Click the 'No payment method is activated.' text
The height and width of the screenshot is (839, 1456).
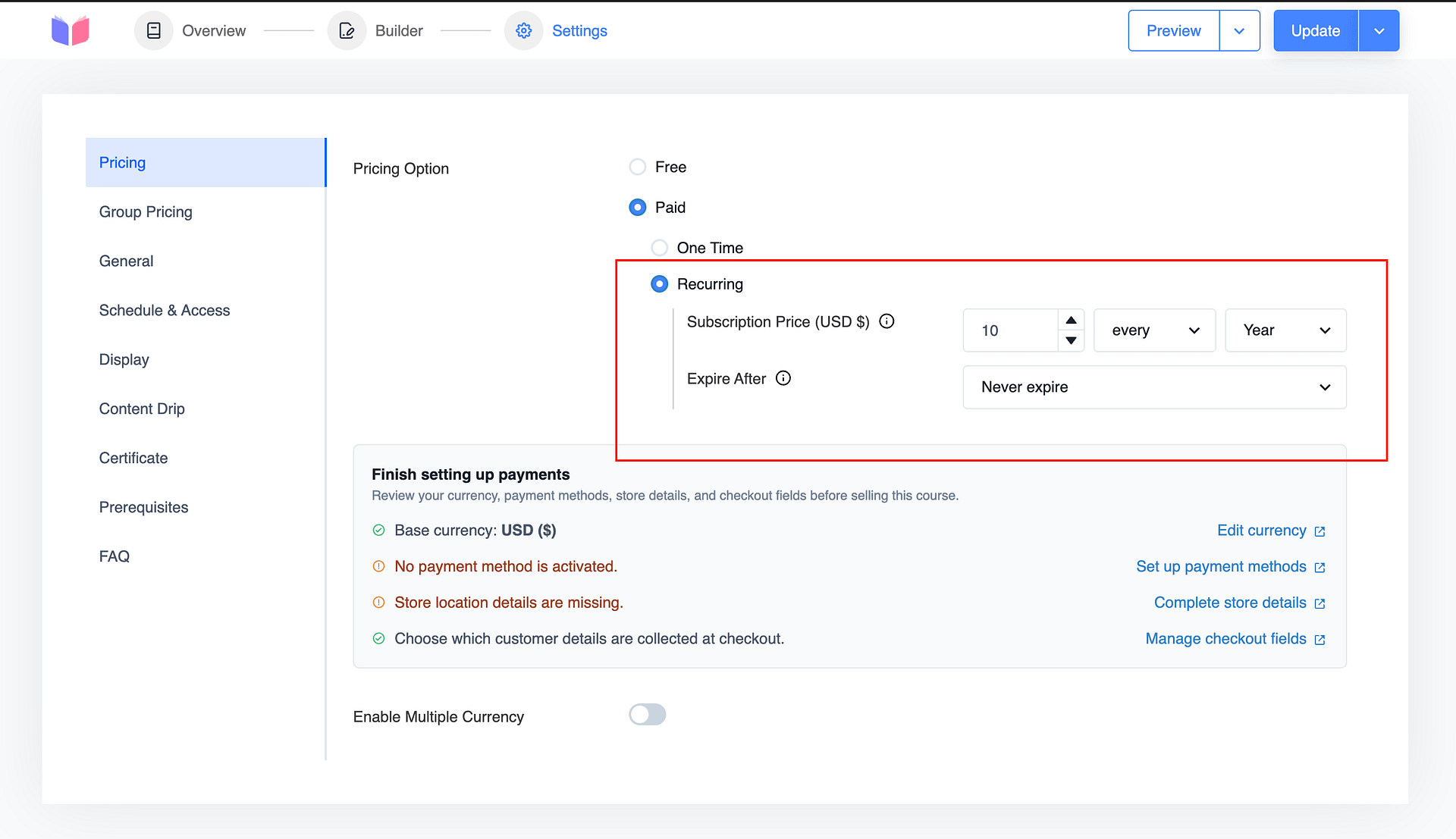(506, 567)
